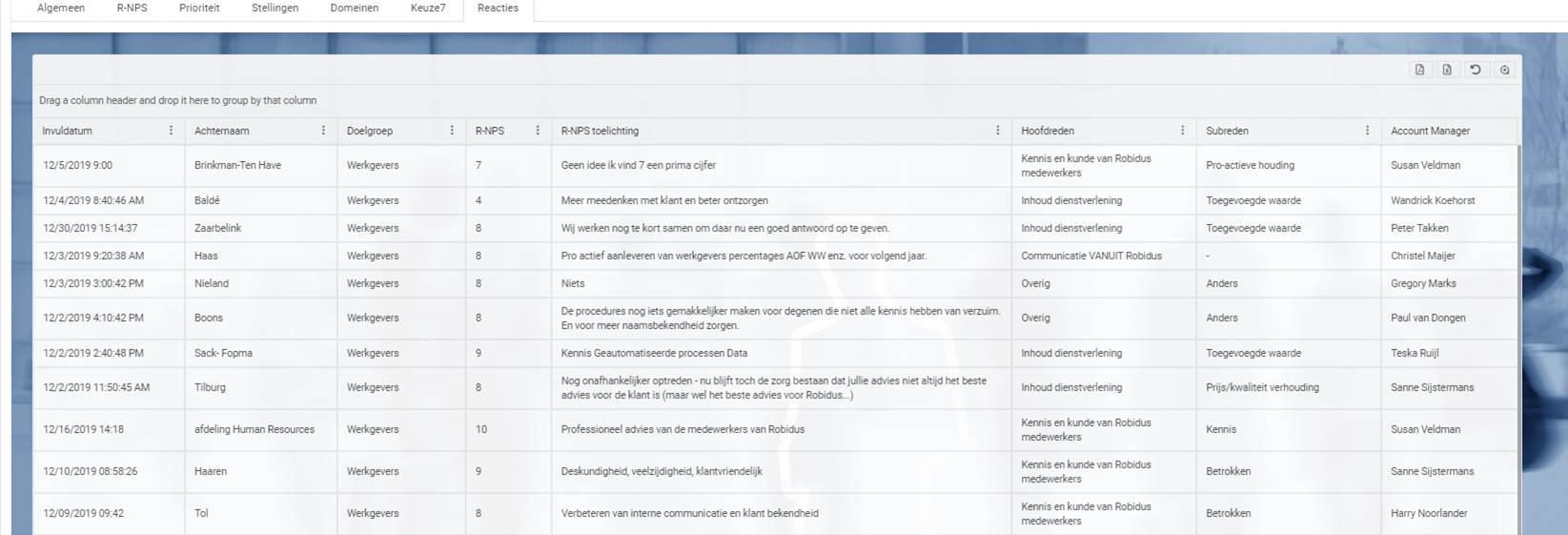Open the Subreden column menu

(x=1367, y=131)
